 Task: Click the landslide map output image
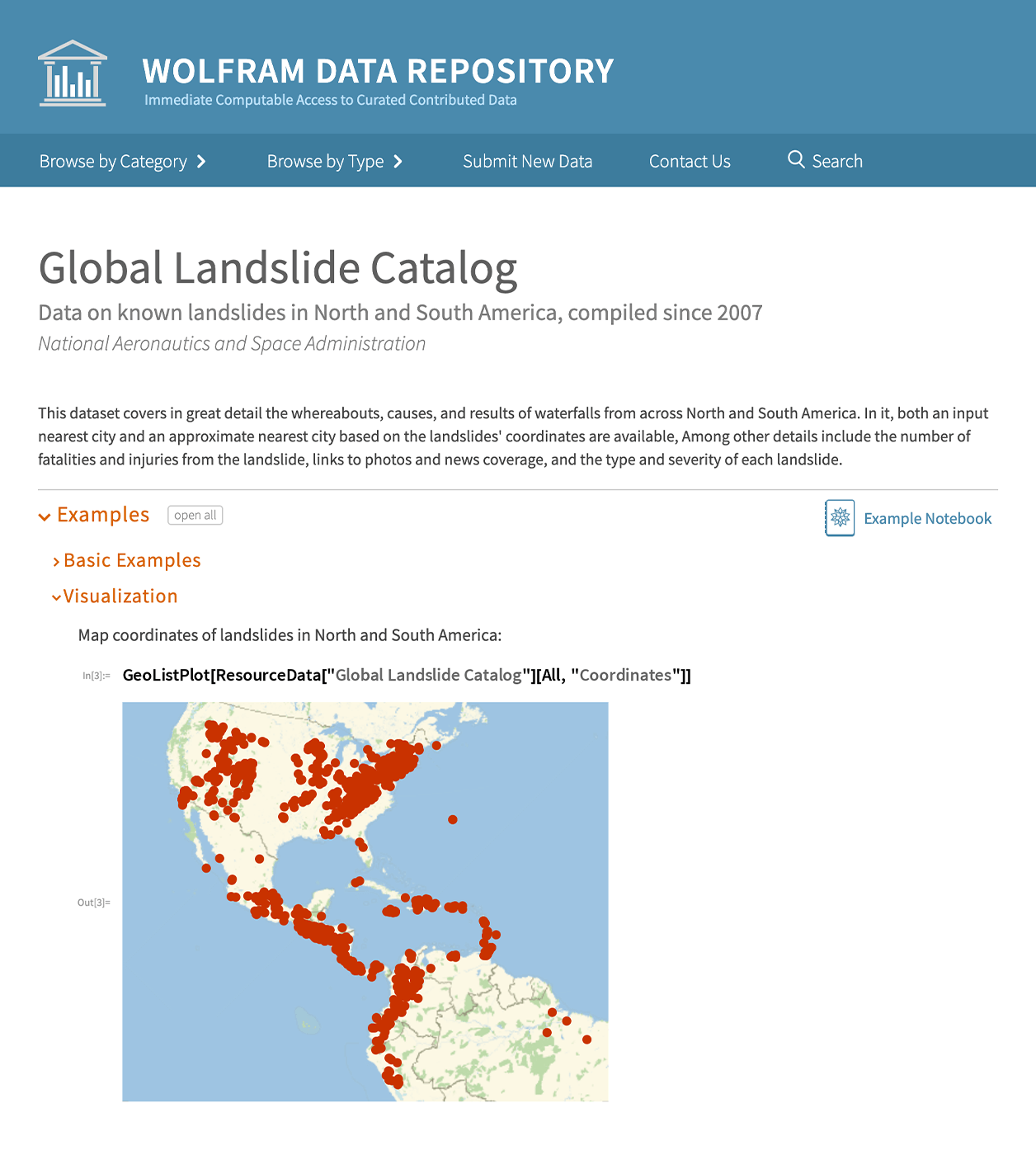[x=365, y=901]
